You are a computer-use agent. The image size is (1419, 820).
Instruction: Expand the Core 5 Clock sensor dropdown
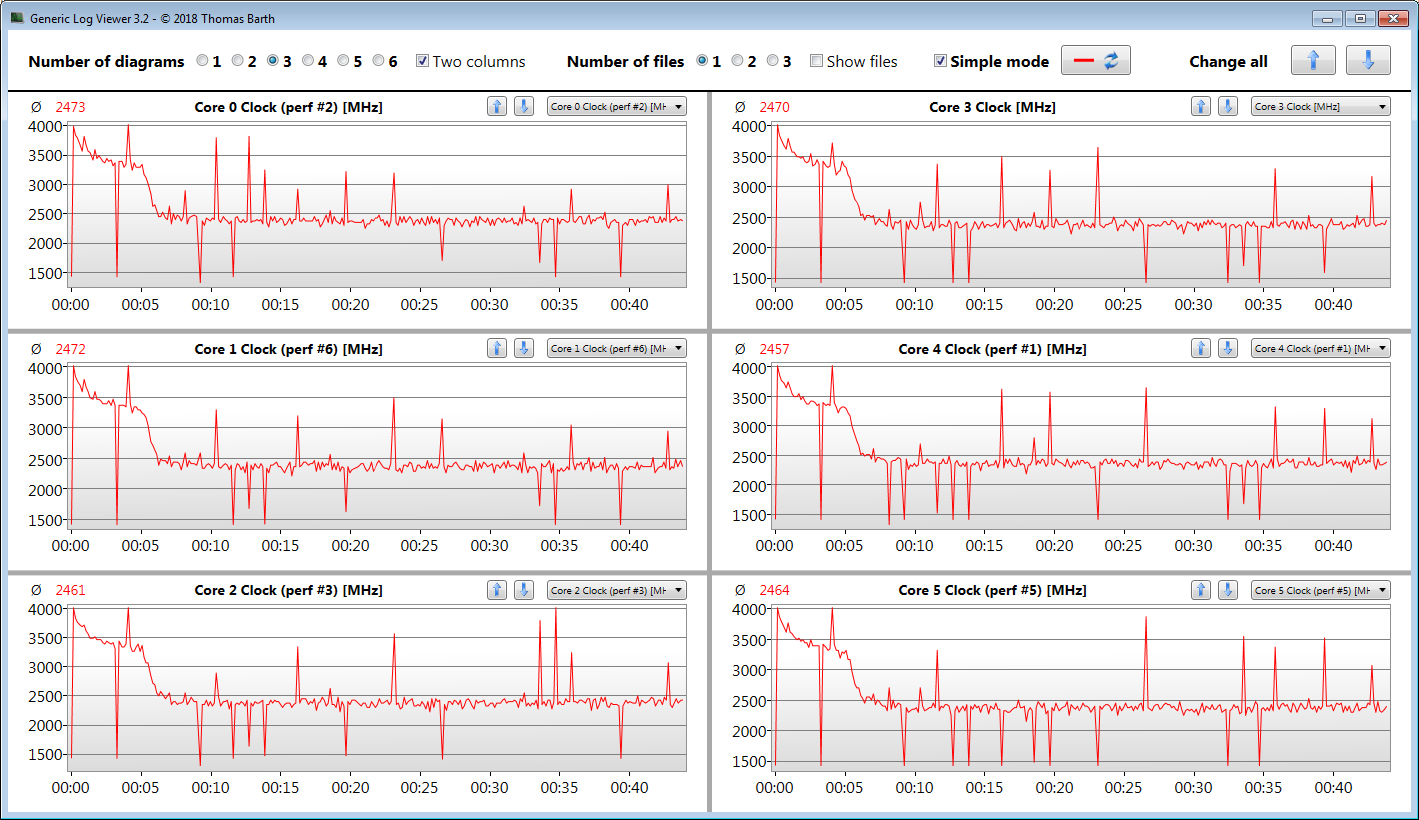tap(1320, 590)
